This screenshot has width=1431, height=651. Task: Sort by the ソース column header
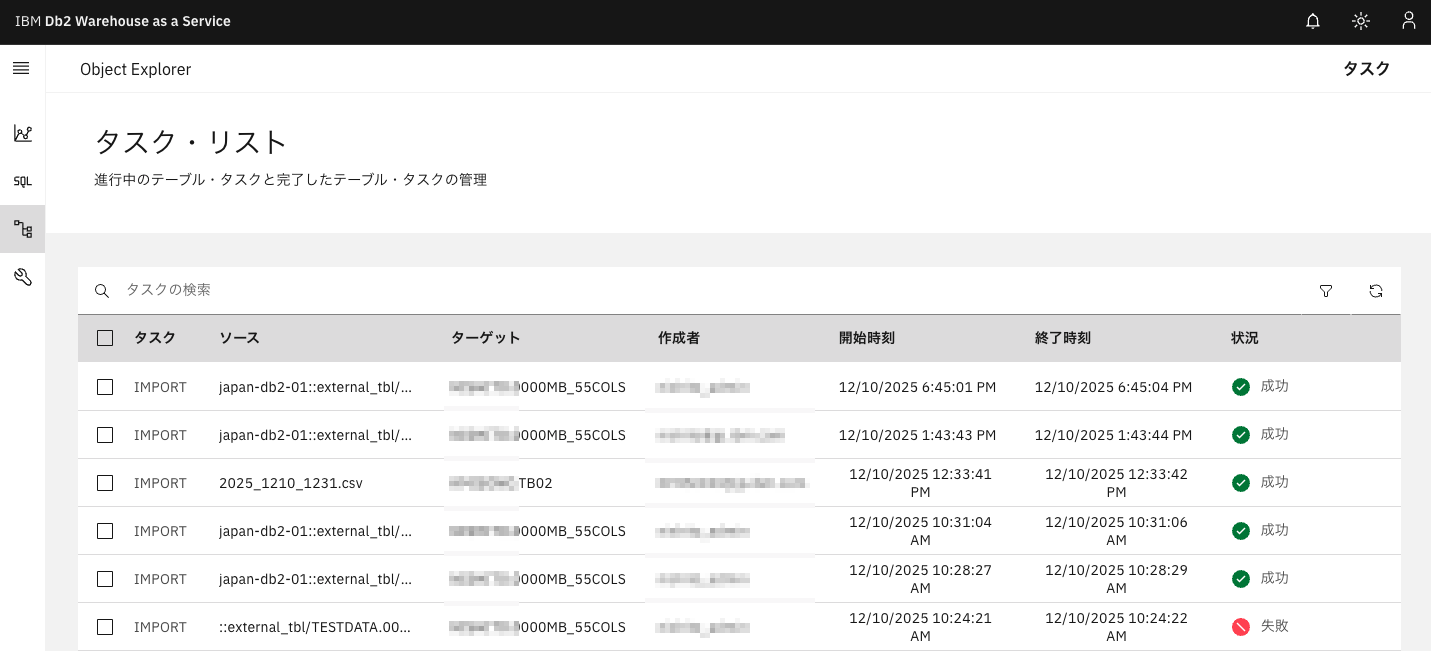239,338
